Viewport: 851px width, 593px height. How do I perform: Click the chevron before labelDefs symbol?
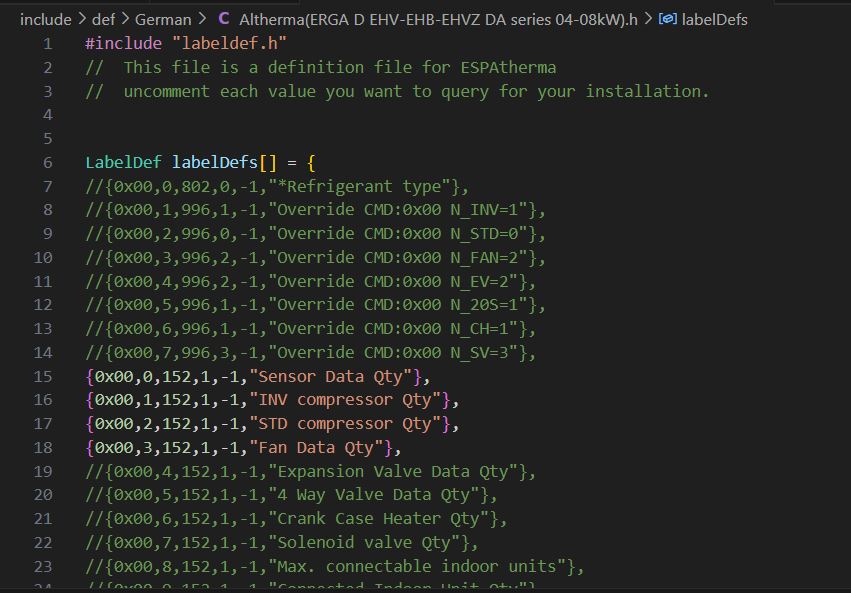pyautogui.click(x=649, y=19)
